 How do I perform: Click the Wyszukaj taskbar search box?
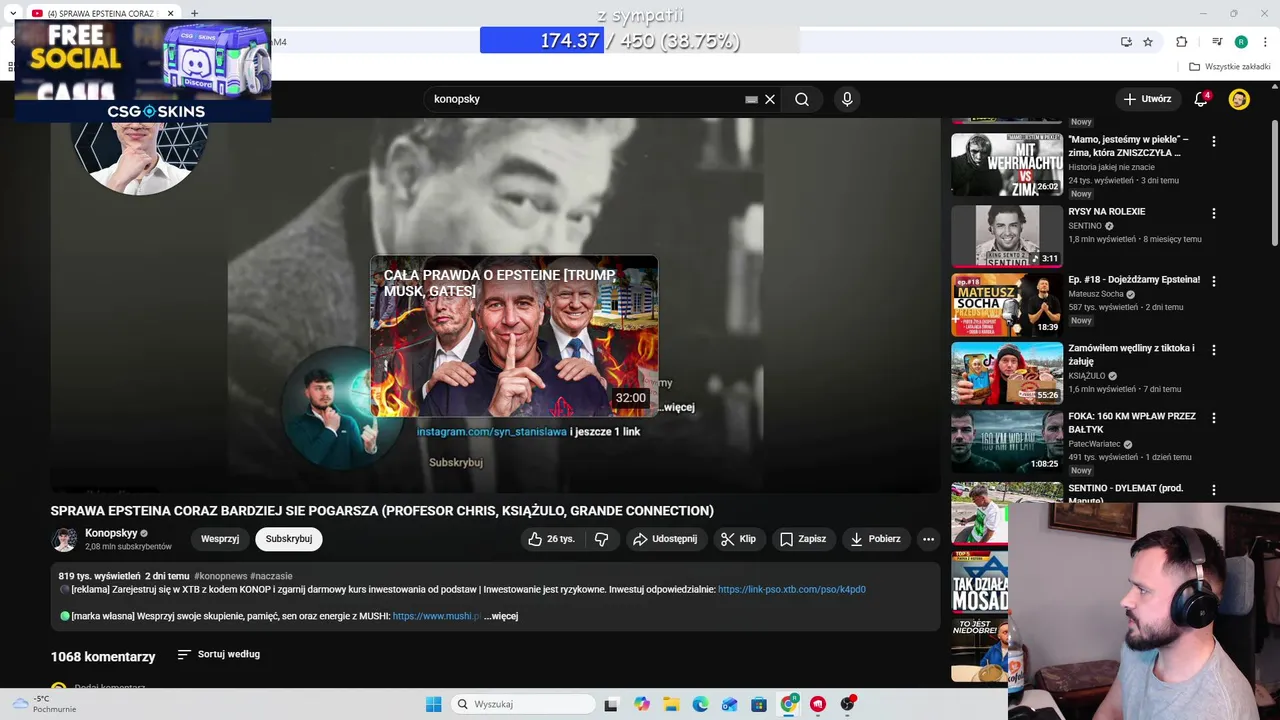tap(521, 704)
